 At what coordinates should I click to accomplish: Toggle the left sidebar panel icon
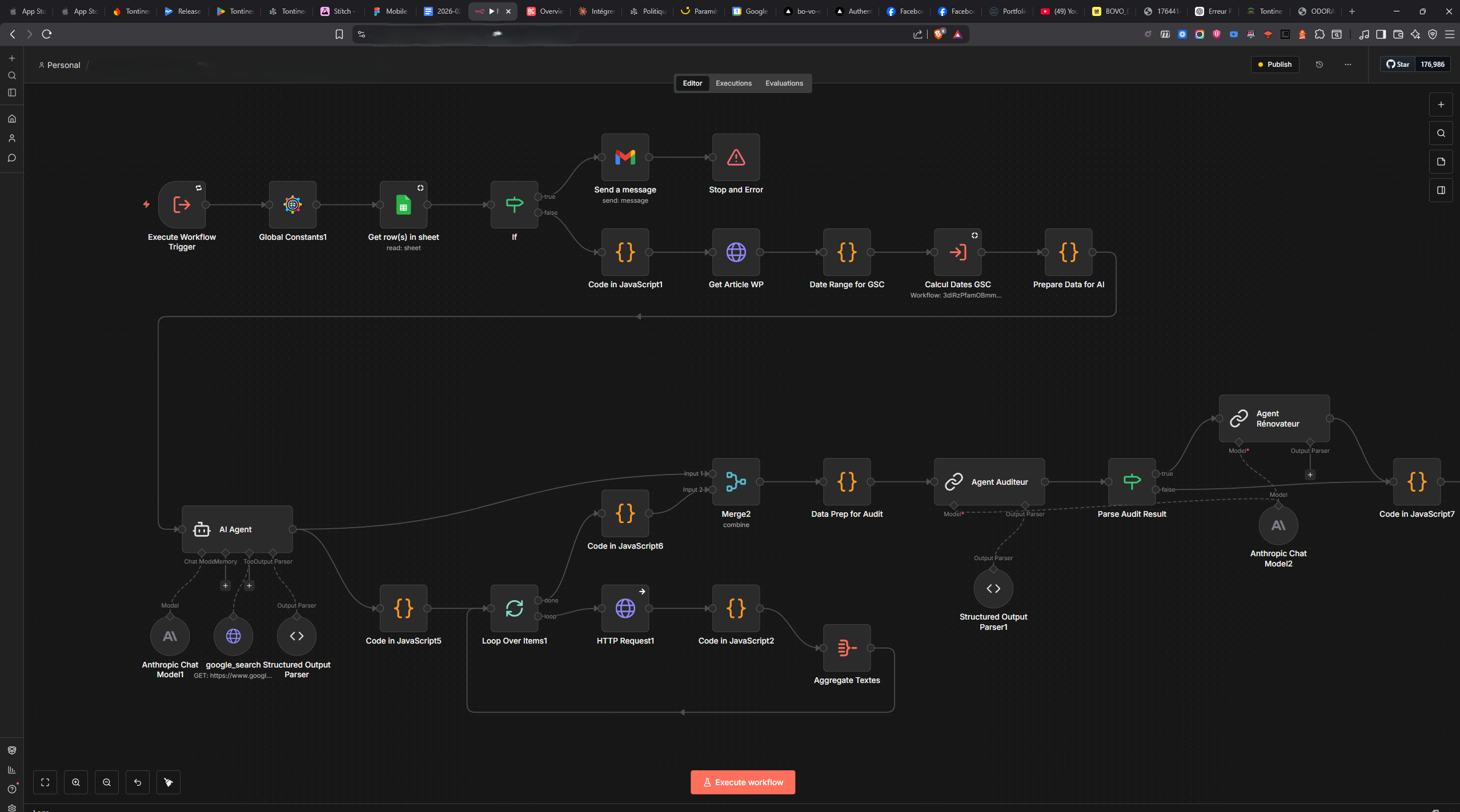12,93
